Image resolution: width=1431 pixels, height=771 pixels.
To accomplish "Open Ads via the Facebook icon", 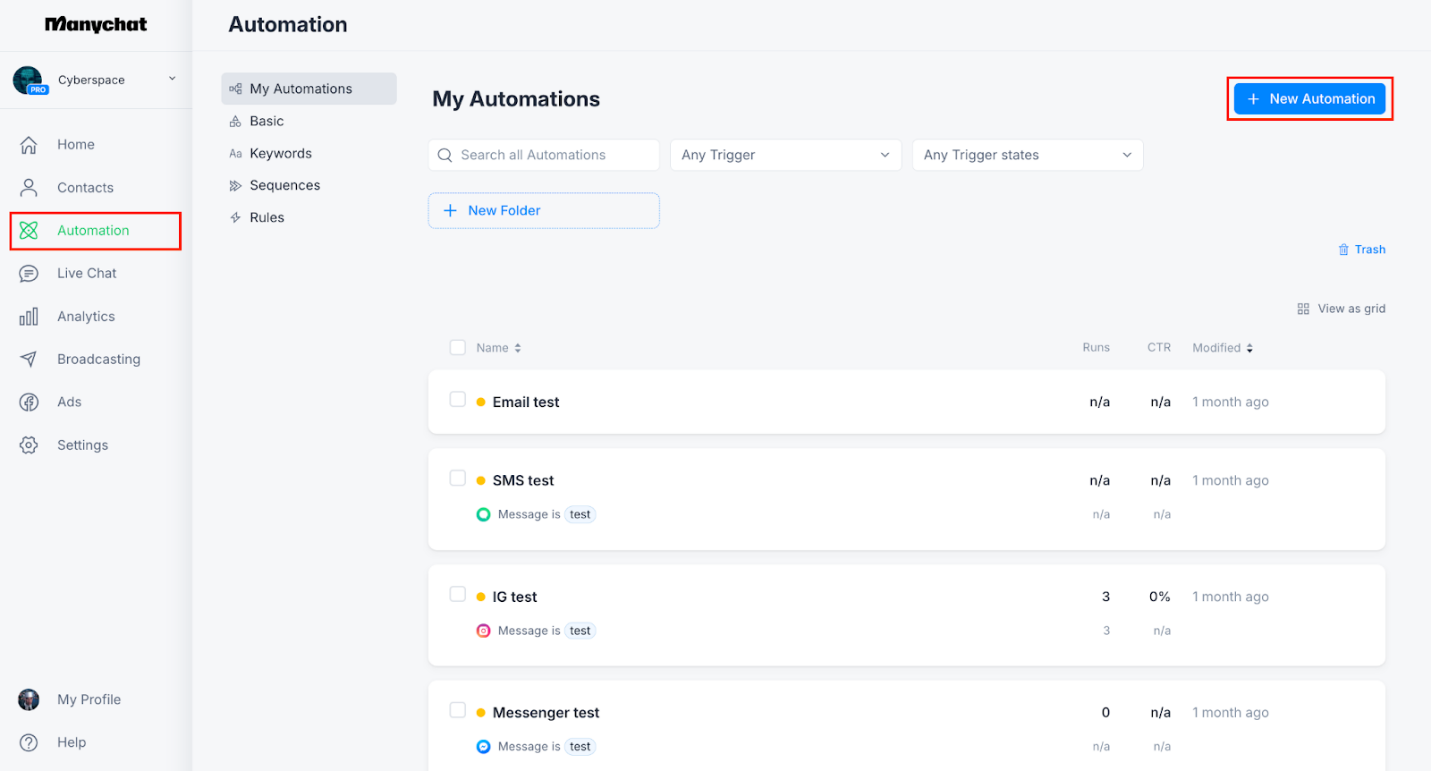I will point(29,402).
